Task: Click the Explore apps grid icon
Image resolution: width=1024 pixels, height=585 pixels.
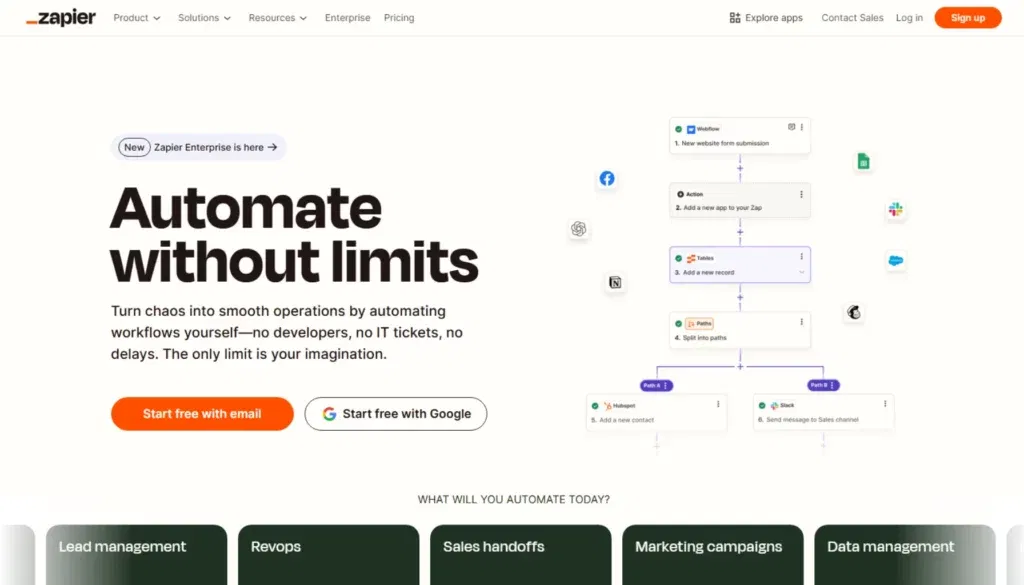Action: click(735, 17)
